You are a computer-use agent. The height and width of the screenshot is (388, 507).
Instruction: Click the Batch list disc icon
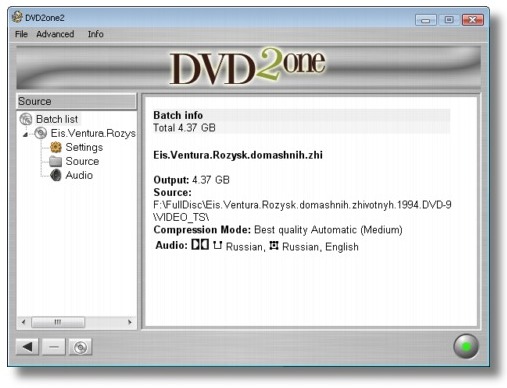26,119
